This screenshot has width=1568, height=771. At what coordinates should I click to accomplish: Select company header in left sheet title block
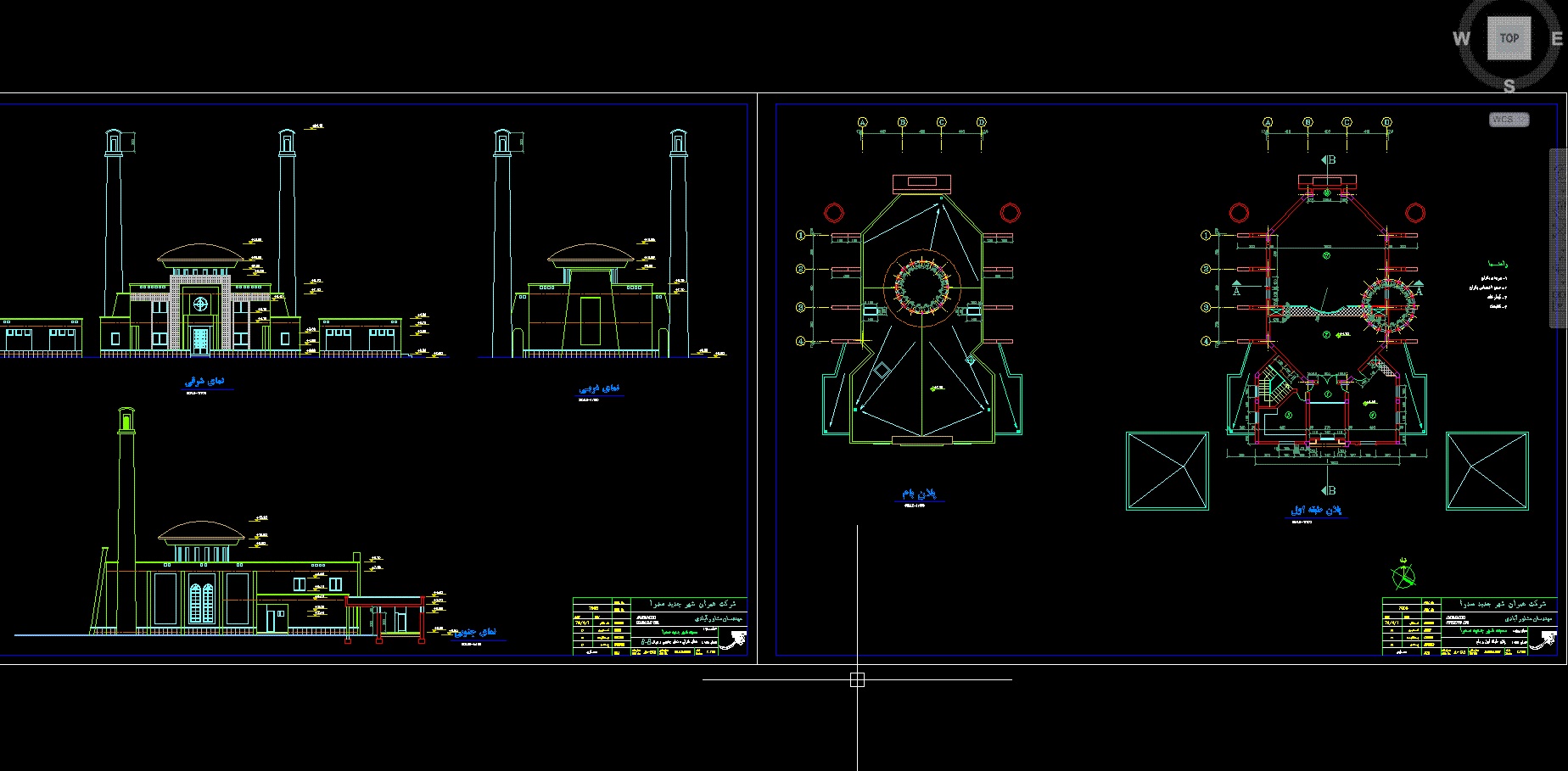click(x=693, y=604)
